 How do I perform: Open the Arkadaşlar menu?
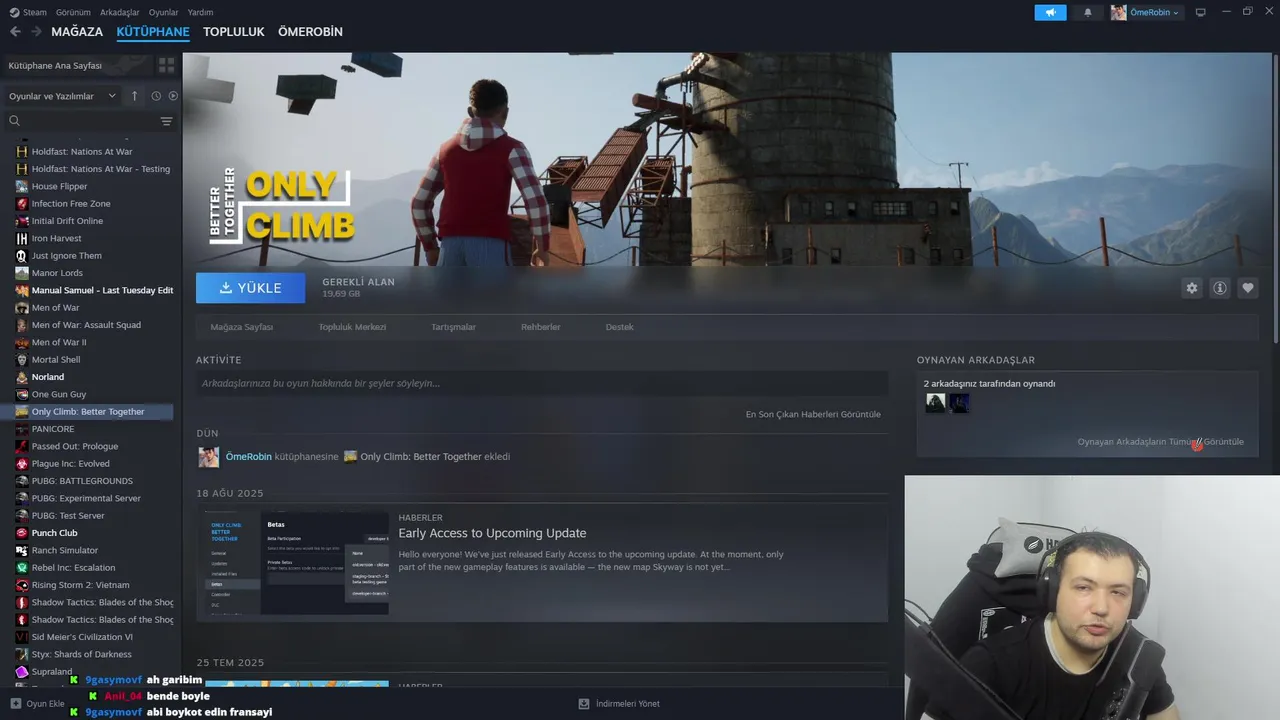point(120,12)
